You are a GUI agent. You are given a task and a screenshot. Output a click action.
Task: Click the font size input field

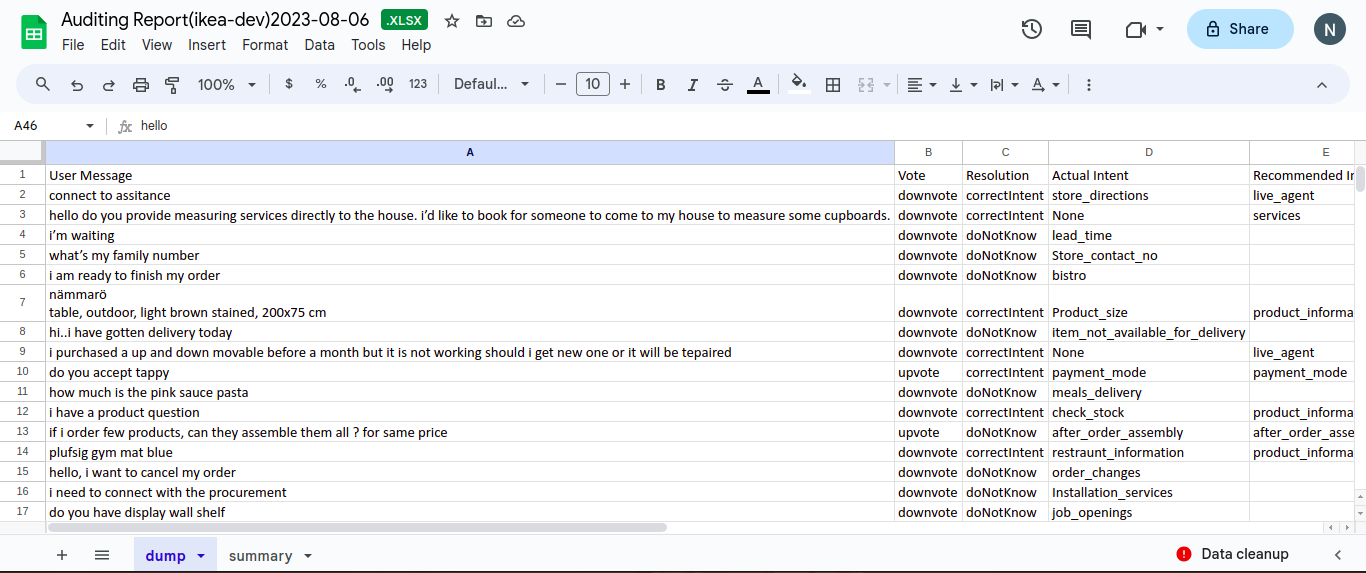pos(592,85)
